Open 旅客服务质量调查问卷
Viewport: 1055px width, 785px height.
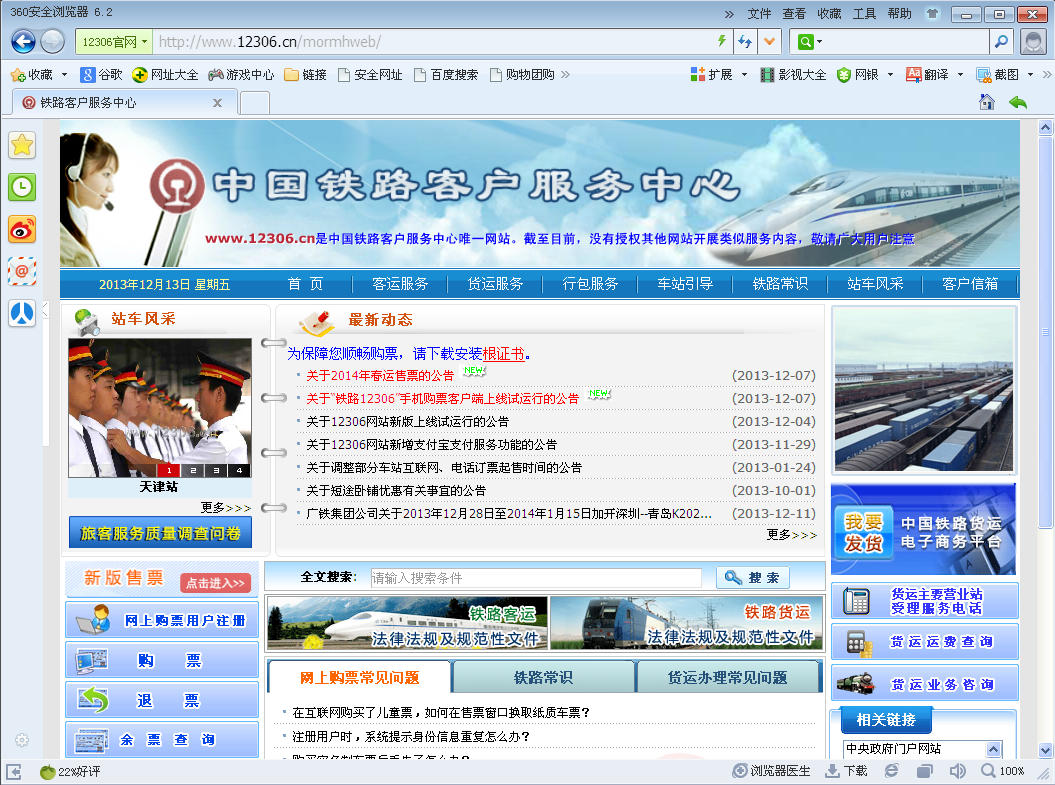point(160,533)
